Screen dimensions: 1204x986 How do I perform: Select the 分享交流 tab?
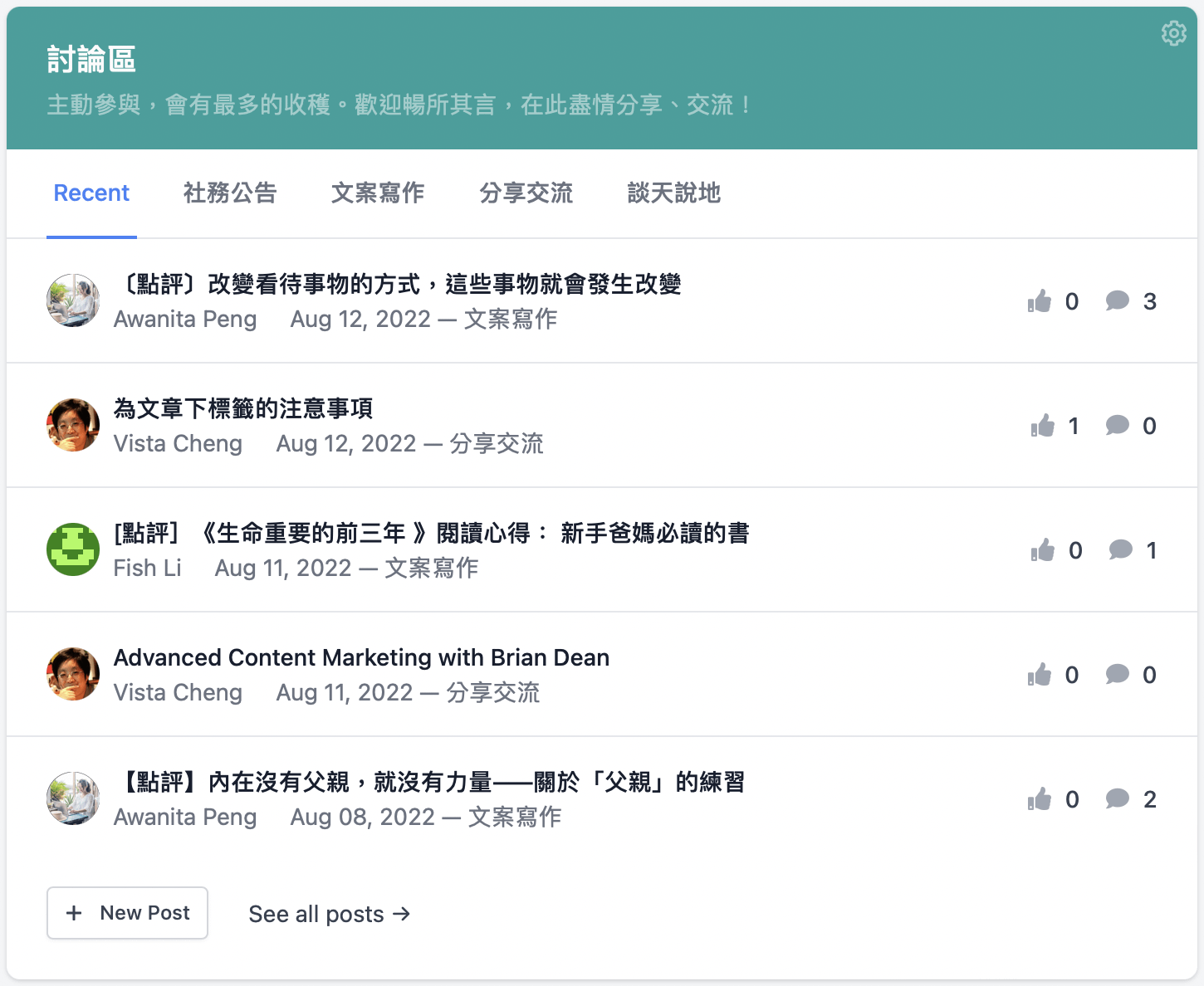point(526,193)
